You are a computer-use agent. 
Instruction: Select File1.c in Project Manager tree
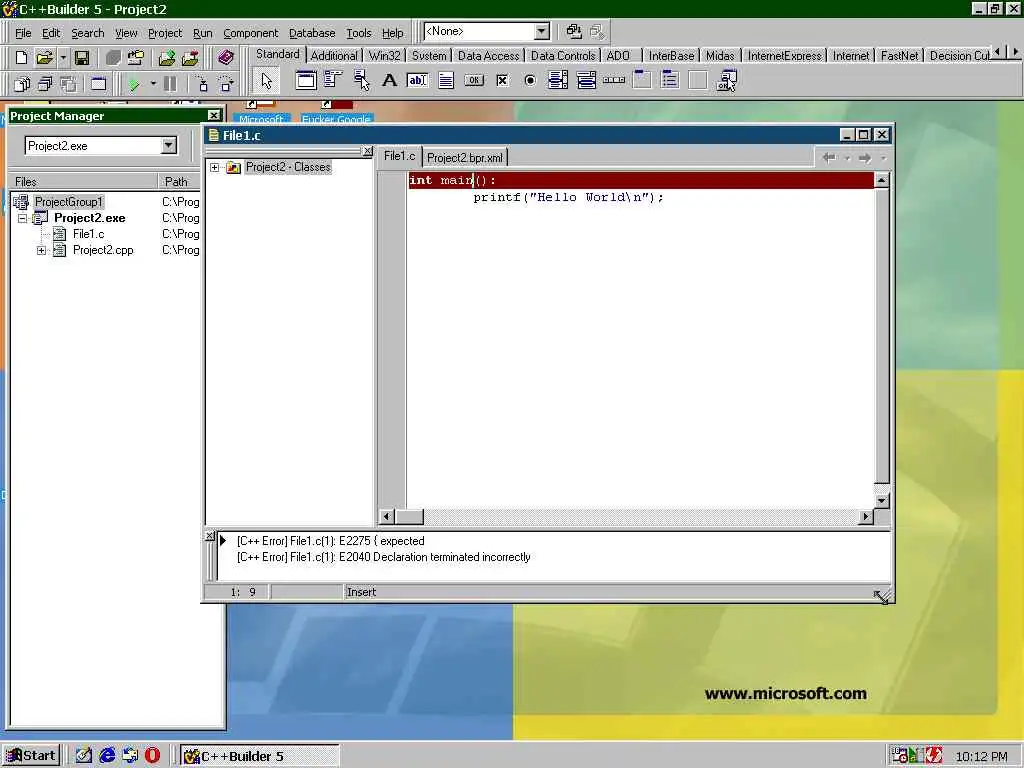point(88,234)
